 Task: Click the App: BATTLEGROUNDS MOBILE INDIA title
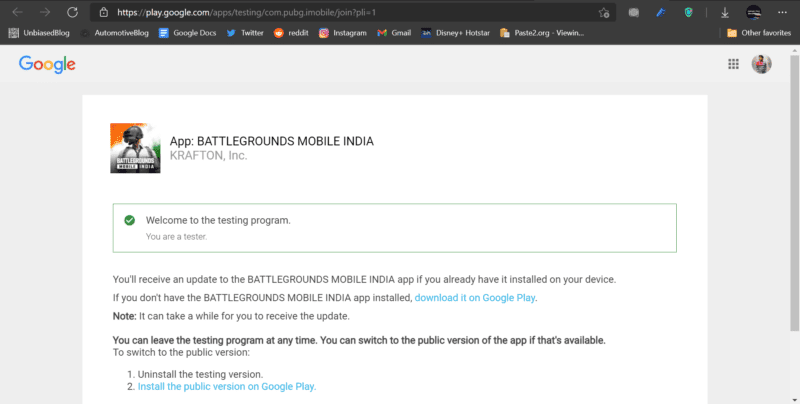271,141
